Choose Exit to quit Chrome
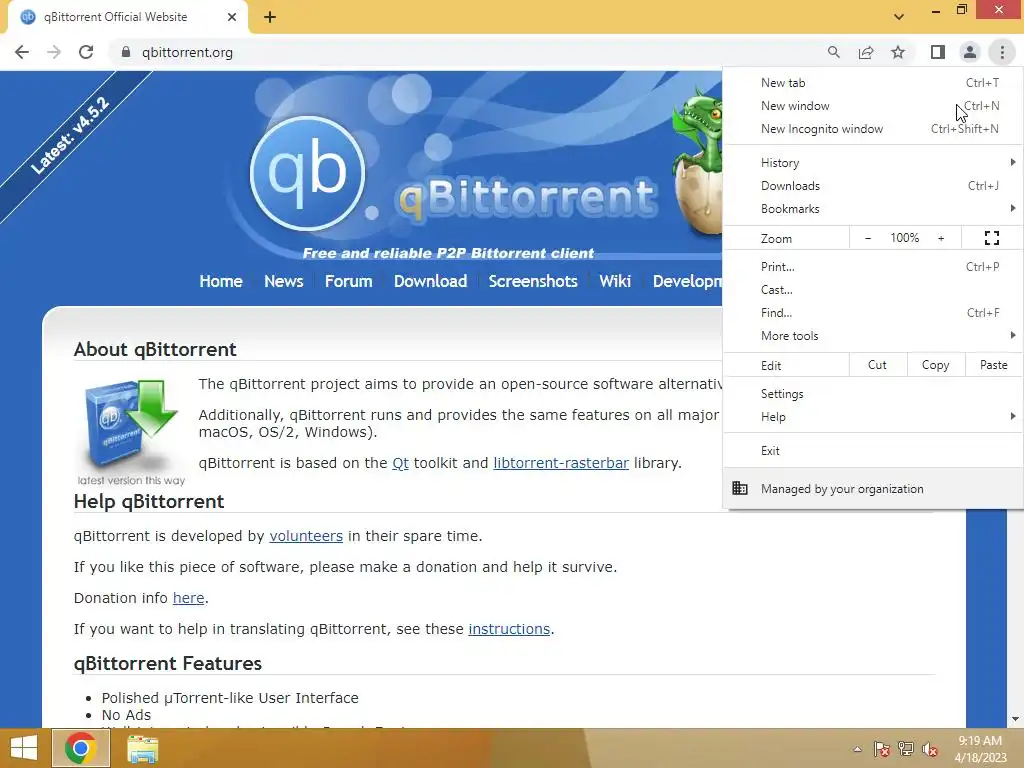 click(x=873, y=451)
